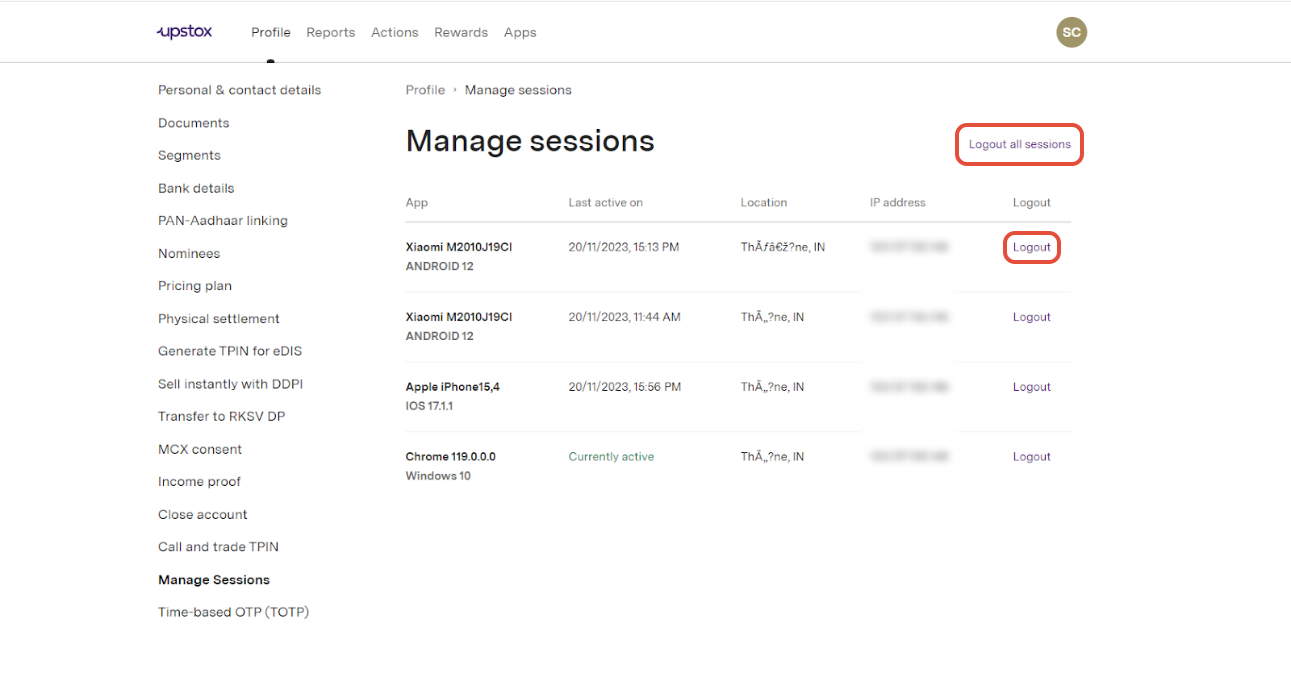Open Personal & contact details

tap(240, 90)
